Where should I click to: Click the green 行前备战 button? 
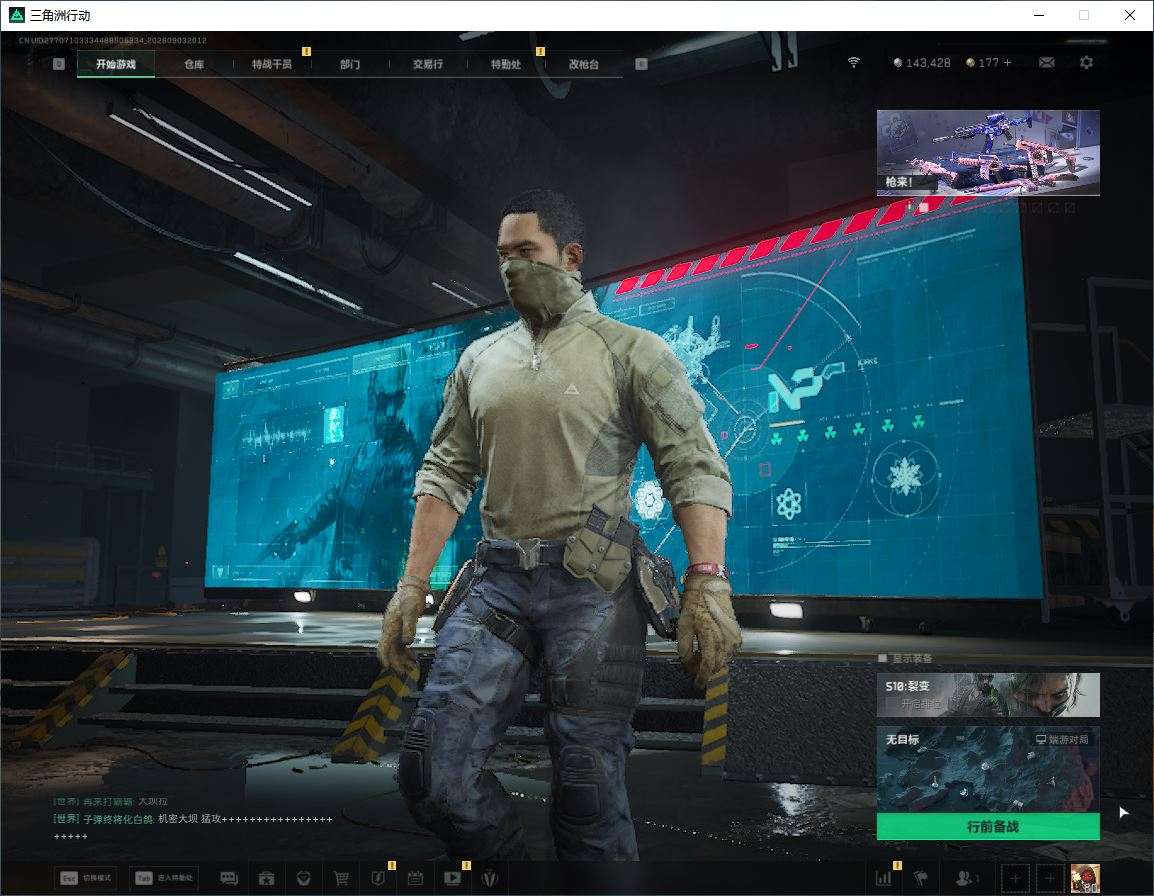coord(988,827)
